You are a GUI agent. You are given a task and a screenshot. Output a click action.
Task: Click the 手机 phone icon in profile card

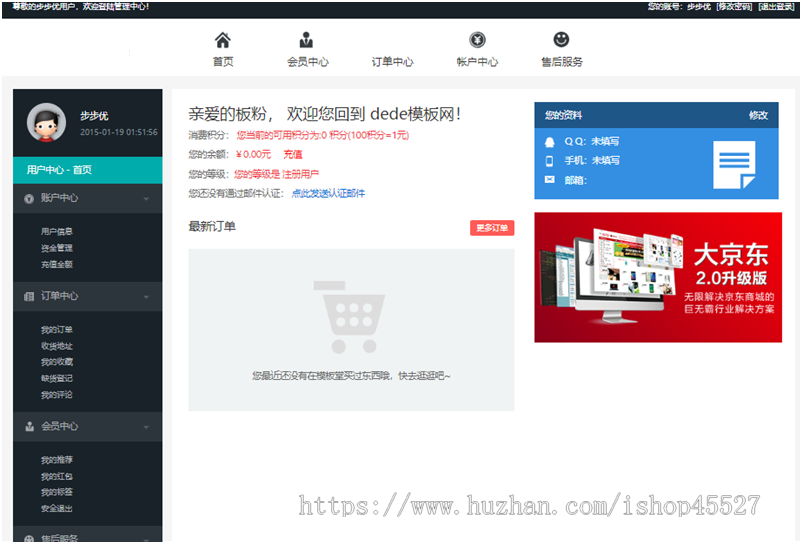tap(549, 161)
